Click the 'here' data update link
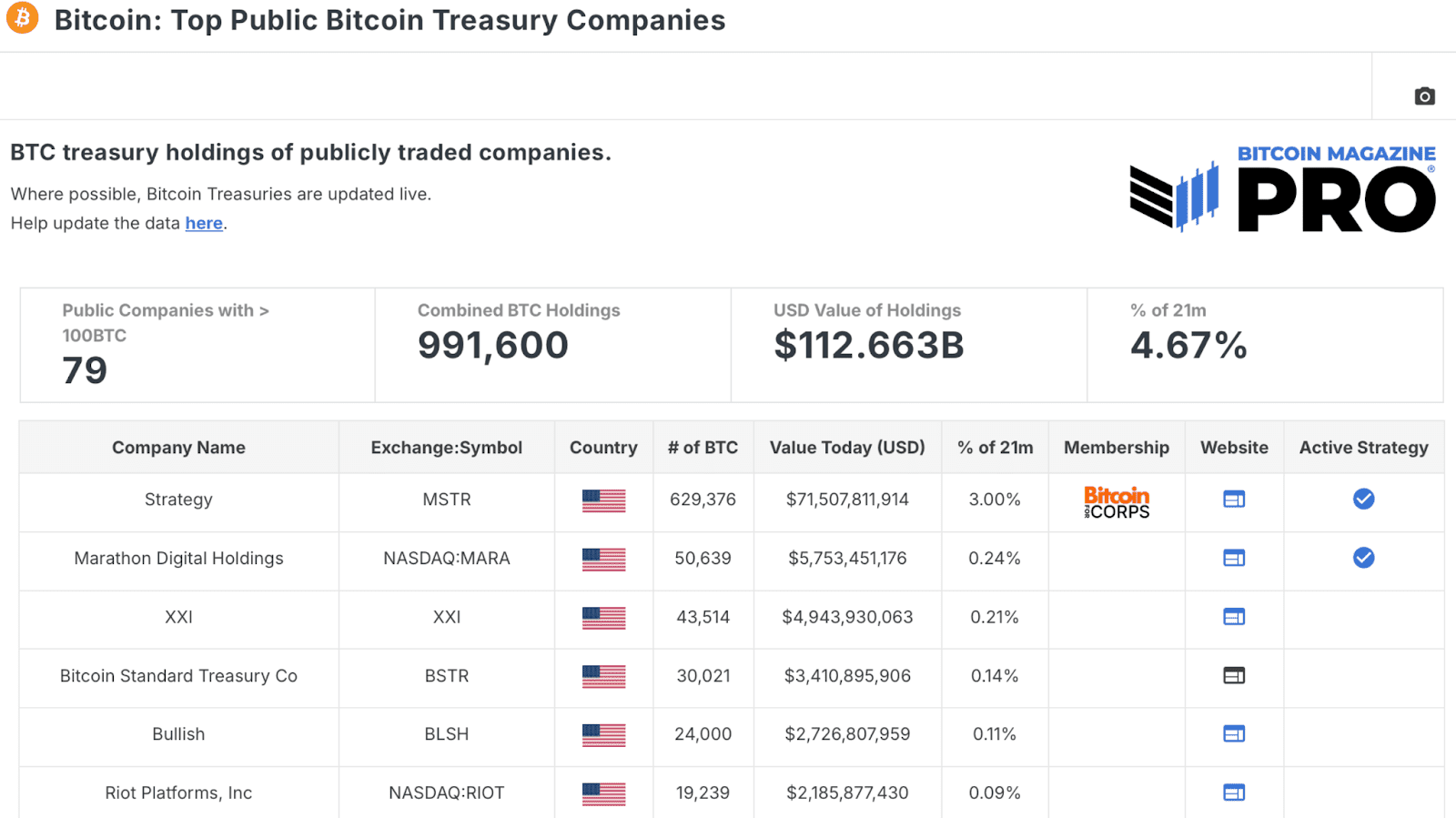This screenshot has height=818, width=1456. click(x=204, y=223)
